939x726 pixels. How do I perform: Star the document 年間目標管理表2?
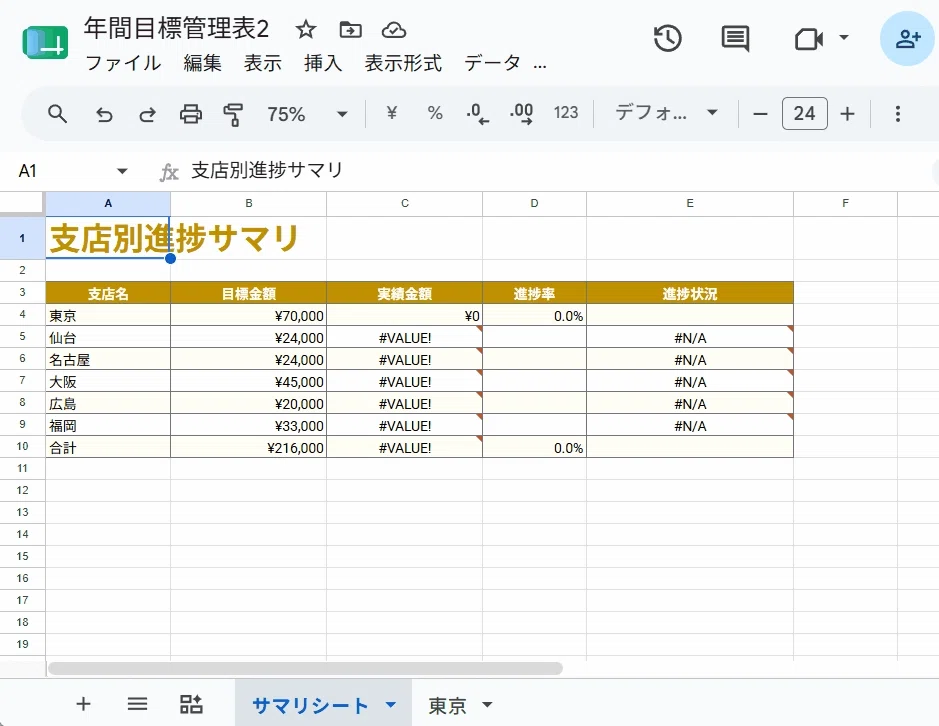click(x=306, y=29)
